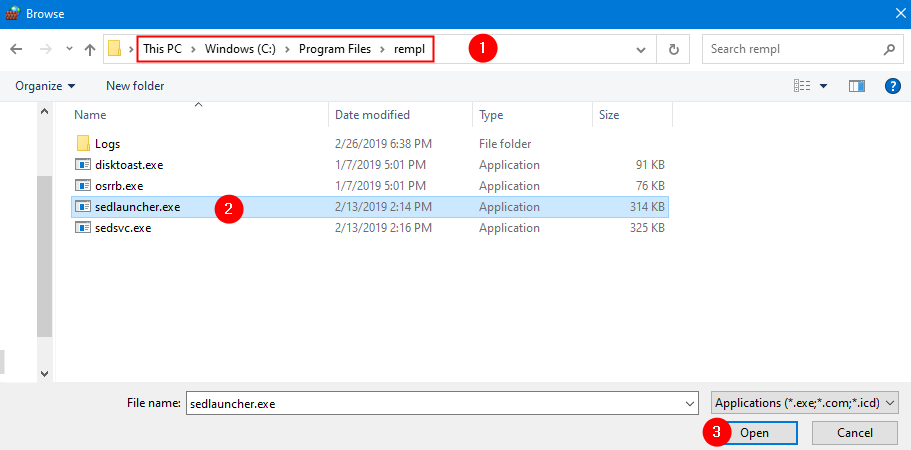The width and height of the screenshot is (911, 450).
Task: Click inside the Search rempl field
Action: (x=790, y=49)
